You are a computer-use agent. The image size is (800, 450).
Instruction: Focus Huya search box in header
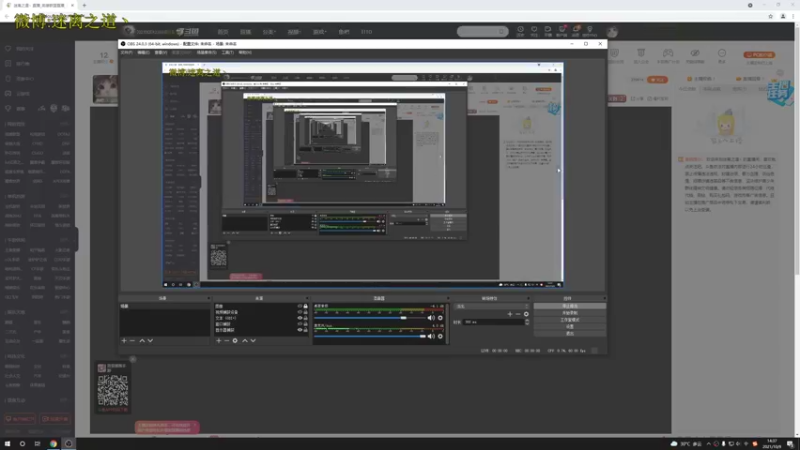(482, 32)
